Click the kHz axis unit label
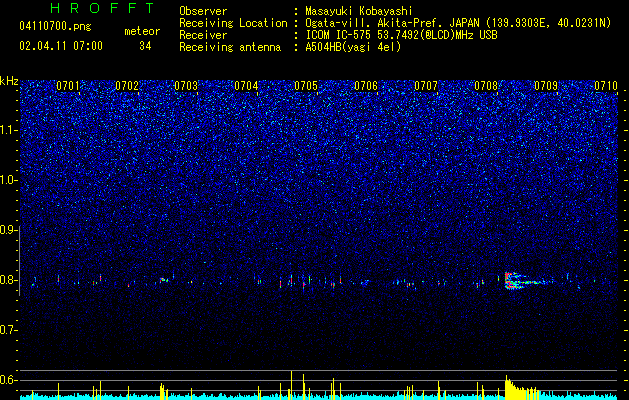The height and width of the screenshot is (400, 629). [x=9, y=81]
